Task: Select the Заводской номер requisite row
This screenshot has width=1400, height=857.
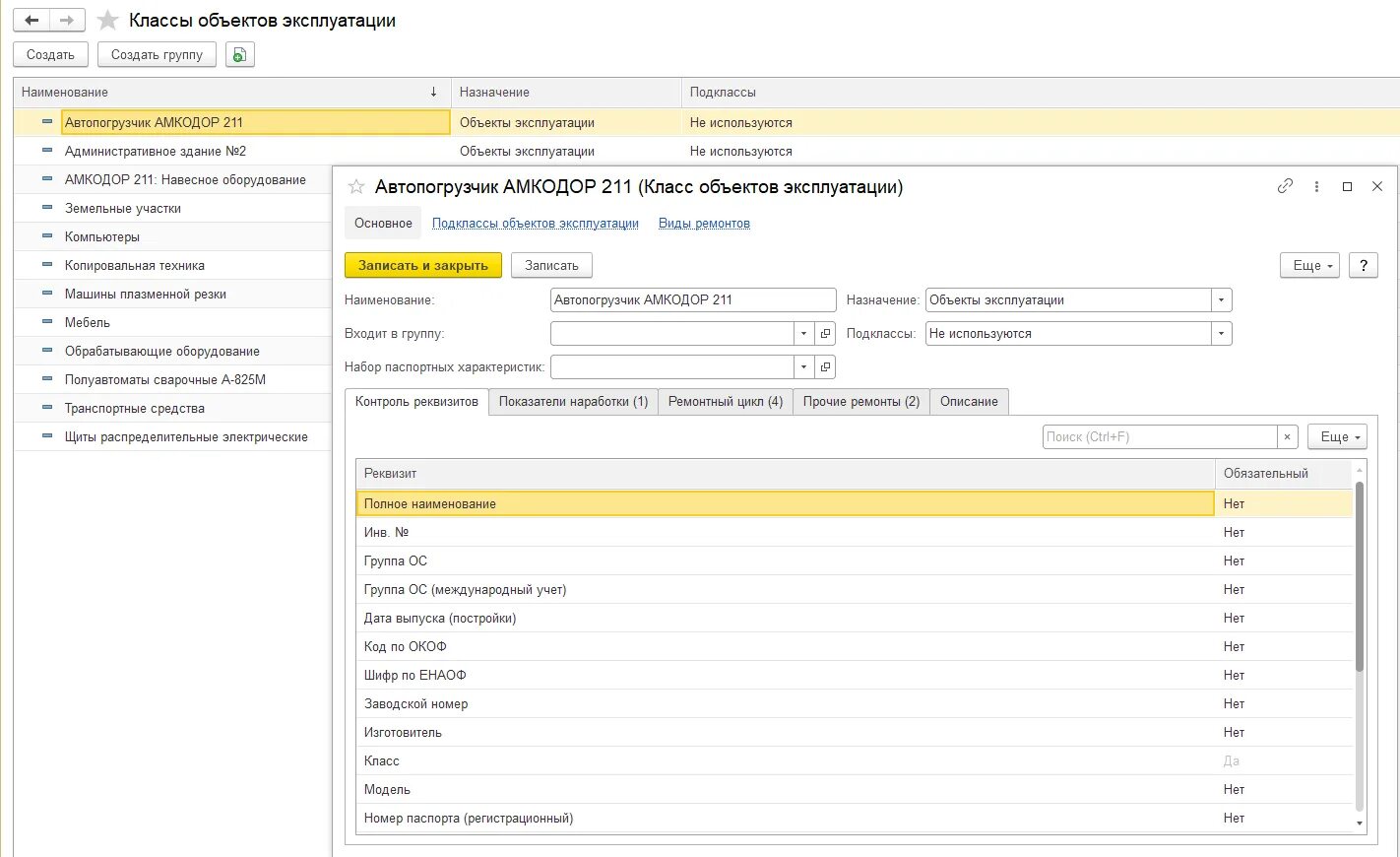Action: [854, 704]
